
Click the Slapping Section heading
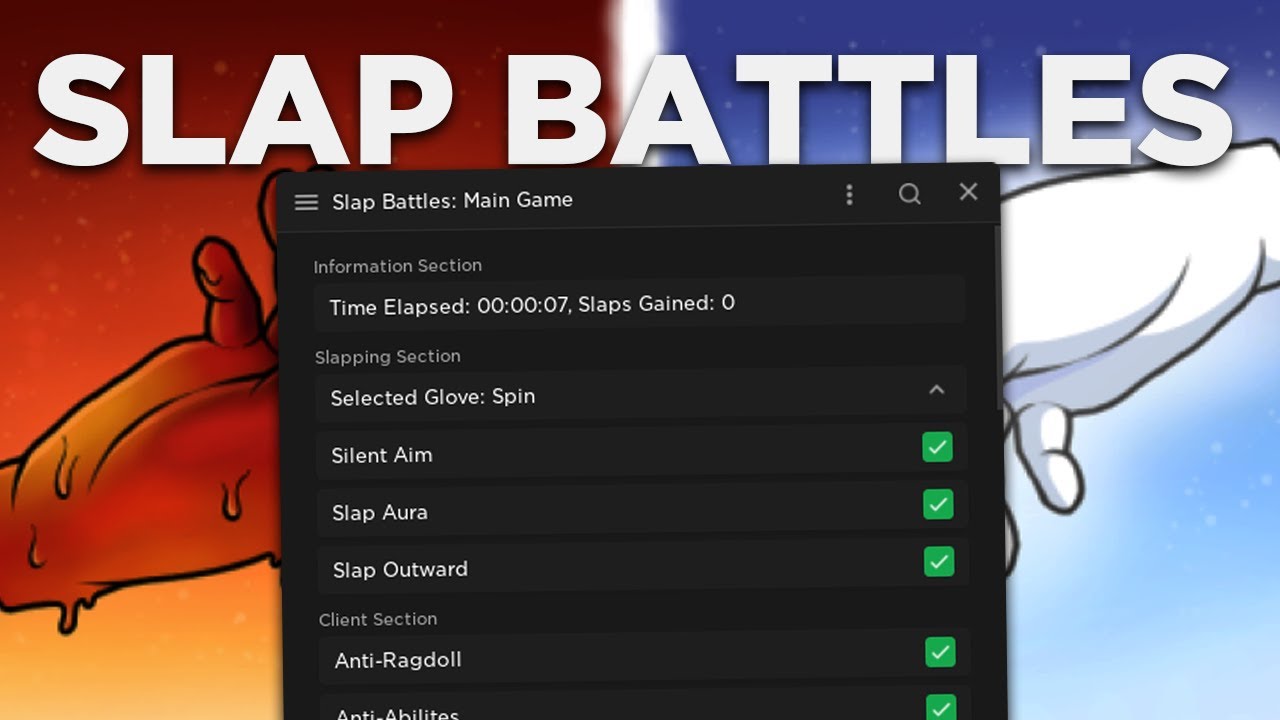coord(388,357)
